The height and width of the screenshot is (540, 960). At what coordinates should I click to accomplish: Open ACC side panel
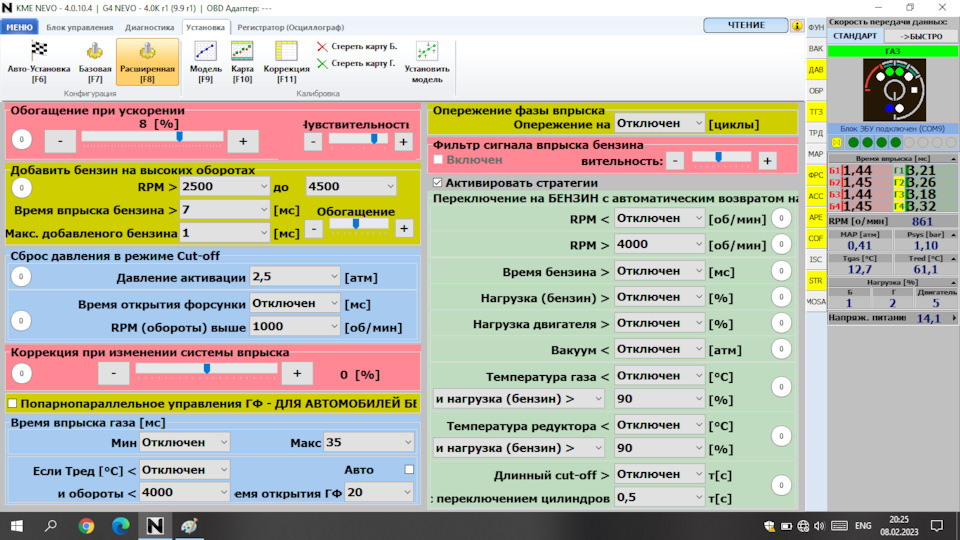coord(816,196)
